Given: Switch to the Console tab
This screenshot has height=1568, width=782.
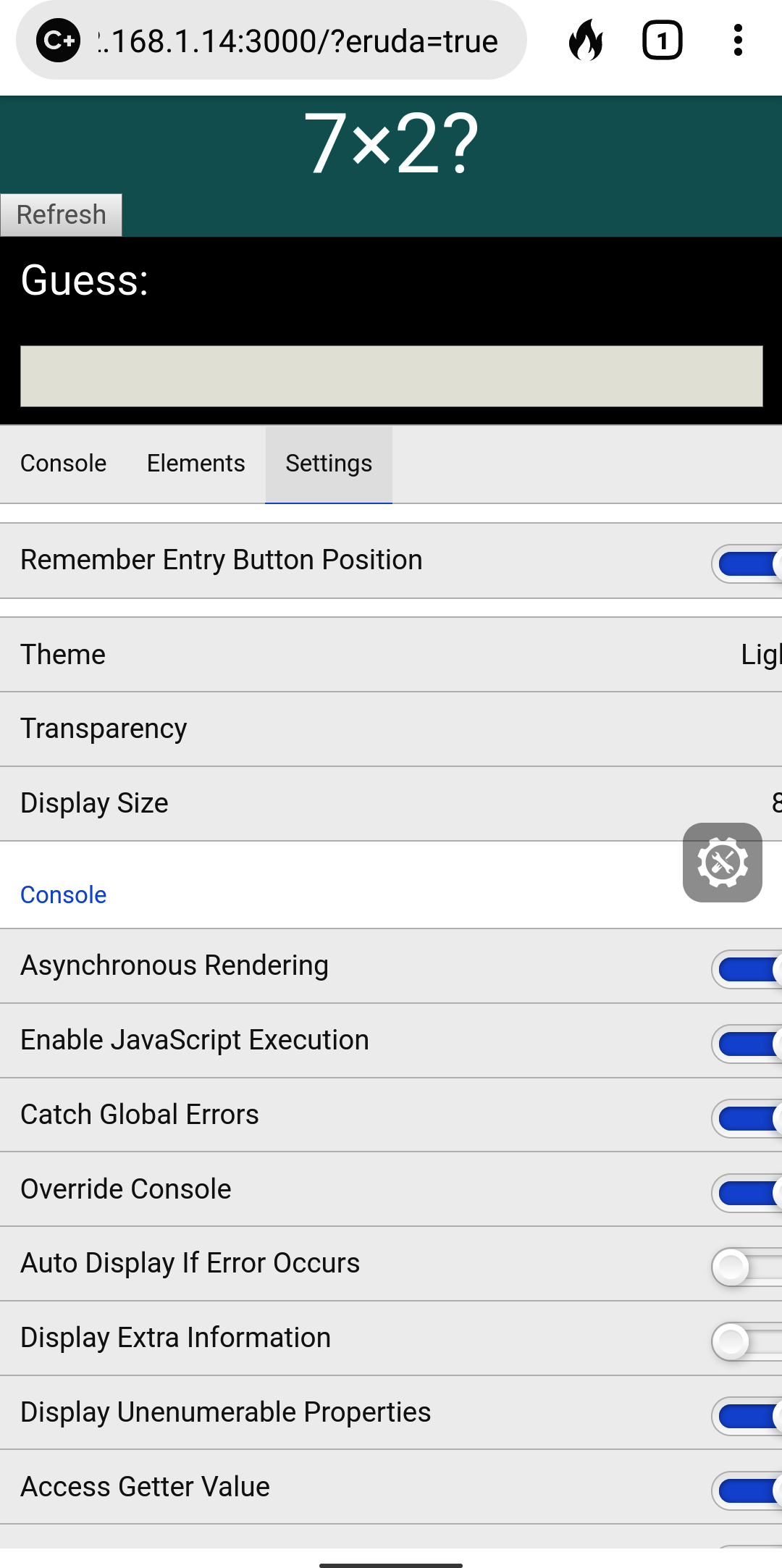Looking at the screenshot, I should [64, 464].
